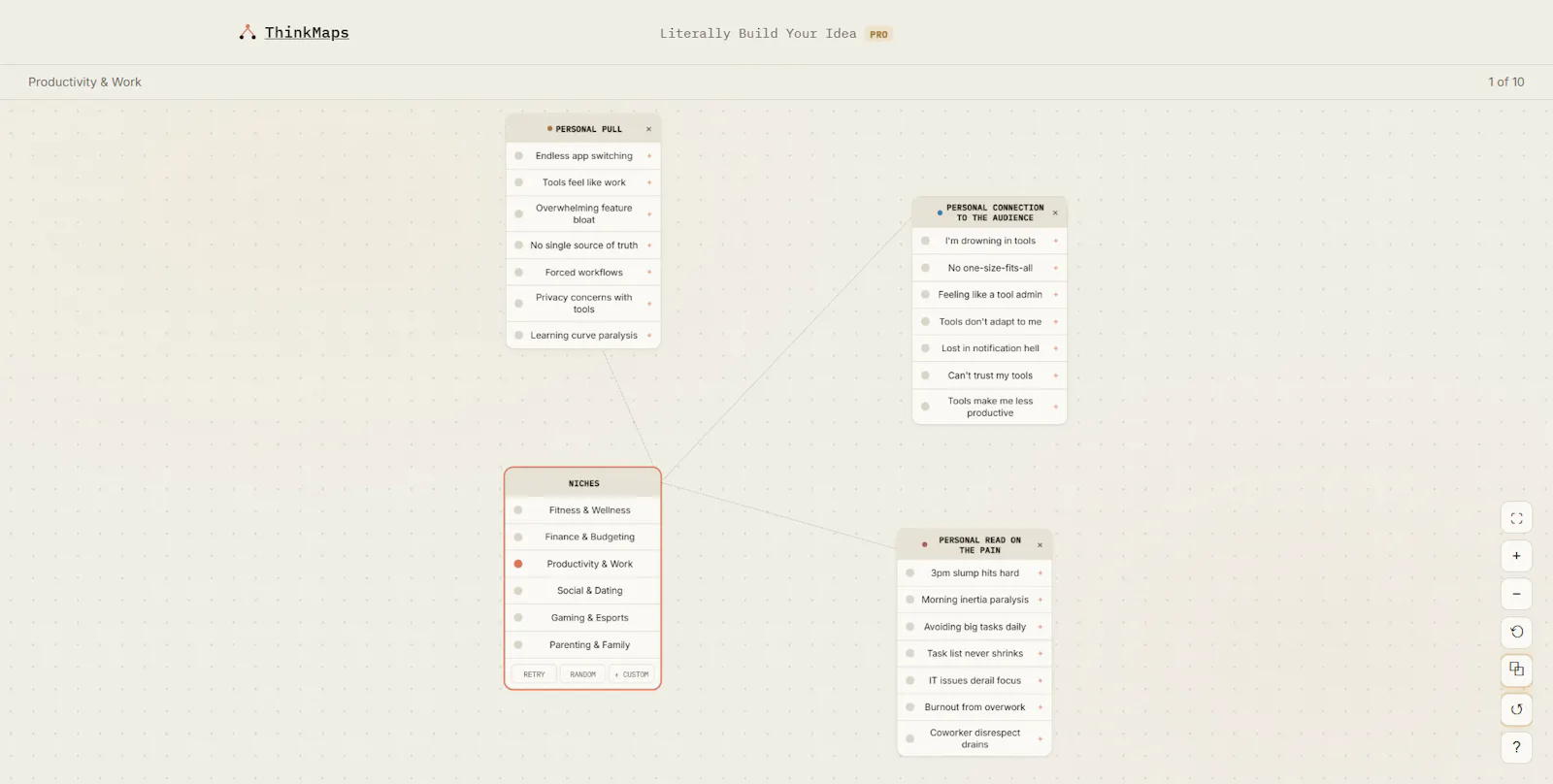Click the plus icon on Coworker disrespect drains
1553x784 pixels.
(x=1040, y=739)
